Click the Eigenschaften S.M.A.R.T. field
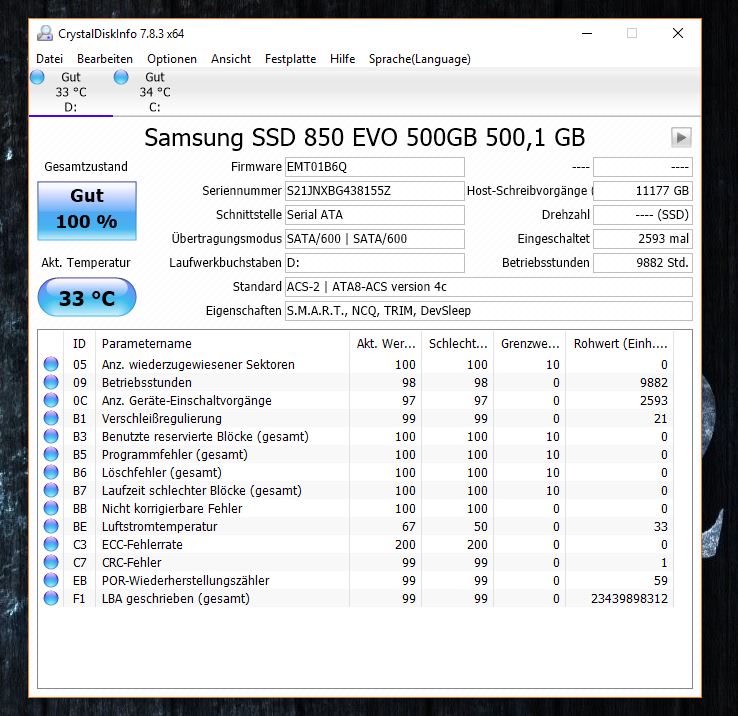 point(489,311)
